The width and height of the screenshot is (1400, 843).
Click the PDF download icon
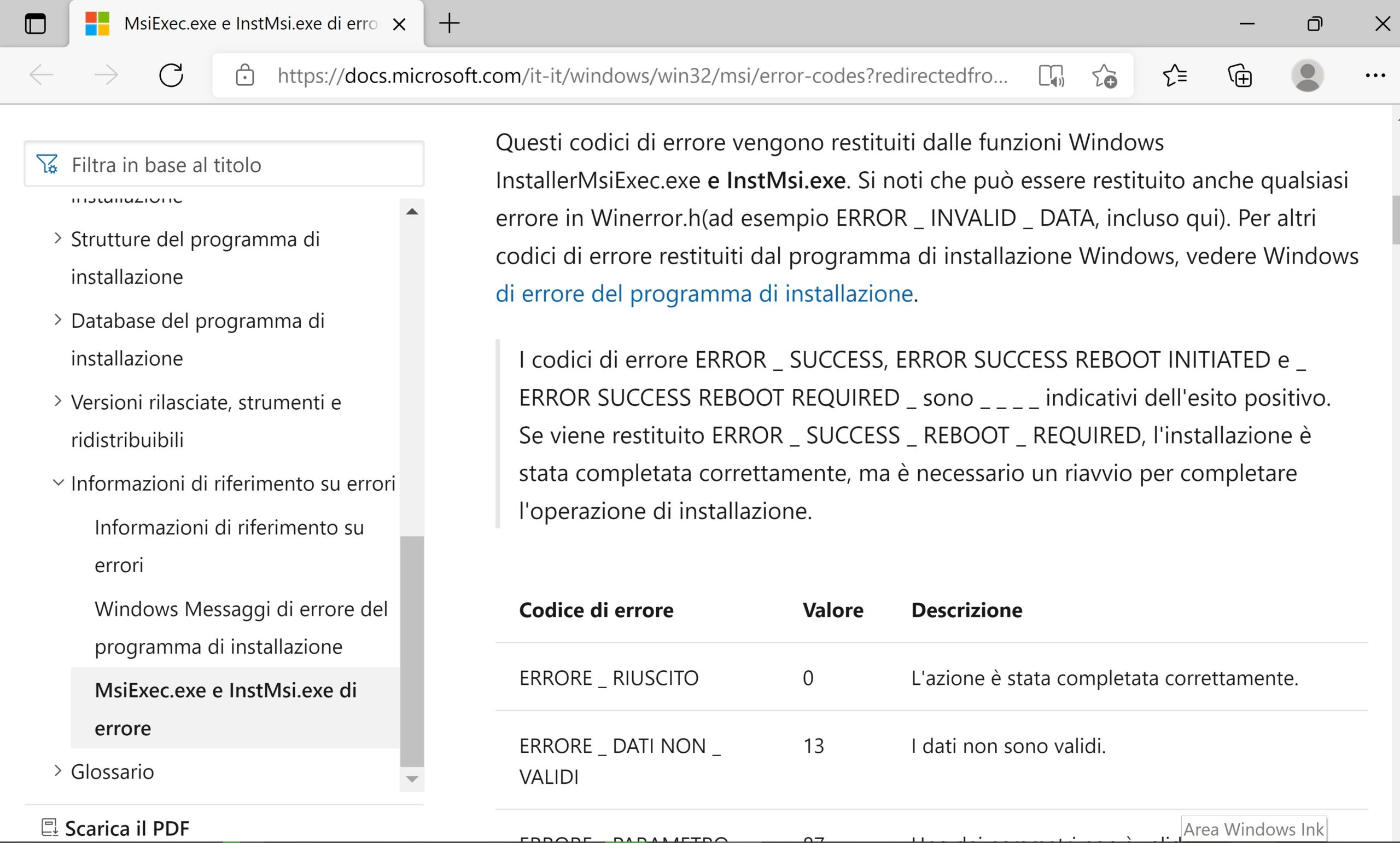[50, 828]
